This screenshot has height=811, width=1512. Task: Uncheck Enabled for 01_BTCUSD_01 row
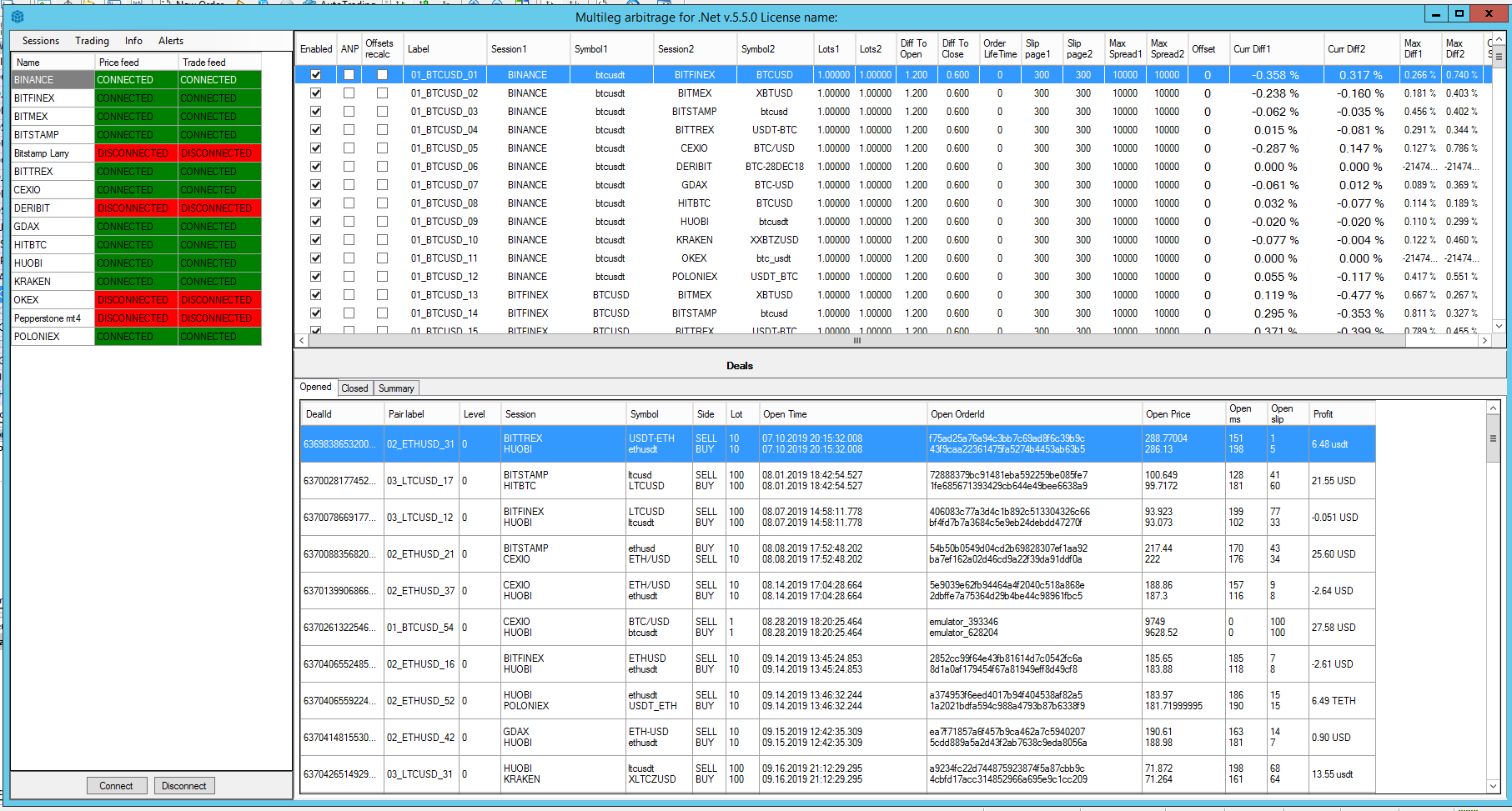click(x=315, y=75)
